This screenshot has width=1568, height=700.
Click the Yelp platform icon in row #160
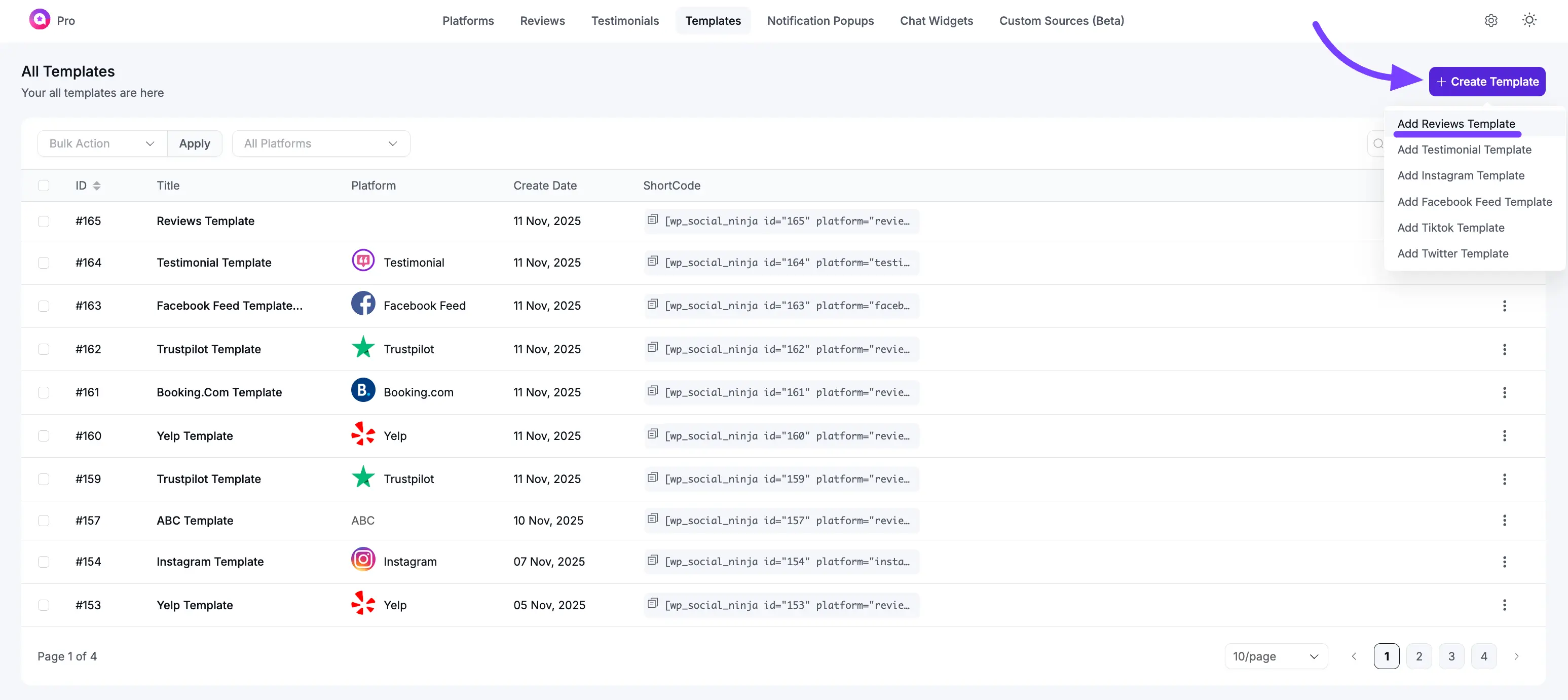tap(363, 434)
